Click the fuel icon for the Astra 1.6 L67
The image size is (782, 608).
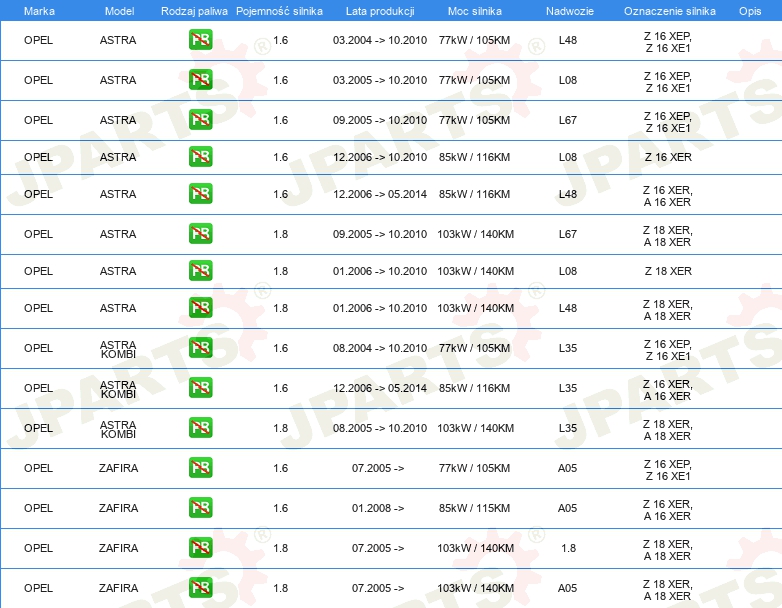tap(200, 120)
